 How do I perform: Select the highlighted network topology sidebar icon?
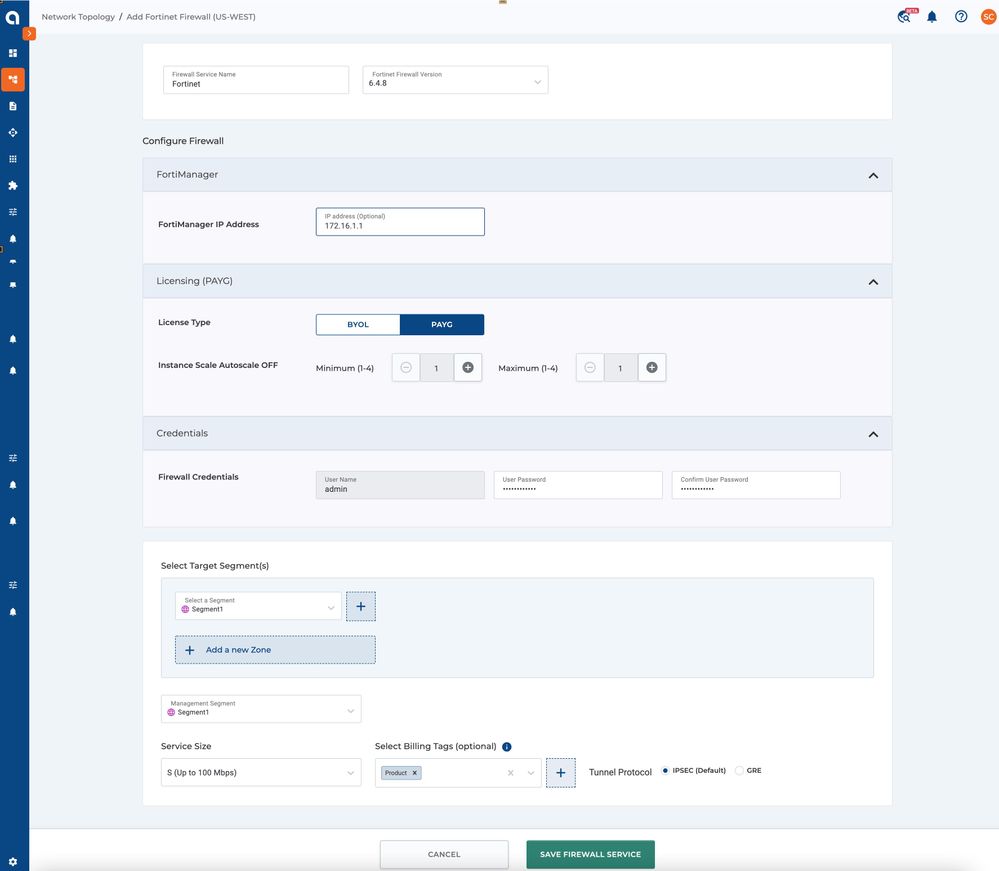13,80
